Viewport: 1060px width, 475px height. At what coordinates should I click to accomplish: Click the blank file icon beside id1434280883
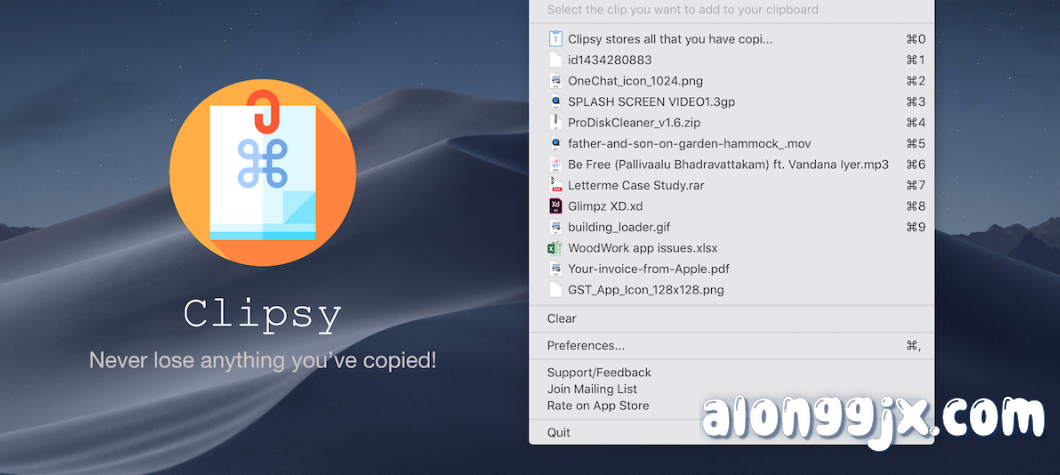coord(555,60)
